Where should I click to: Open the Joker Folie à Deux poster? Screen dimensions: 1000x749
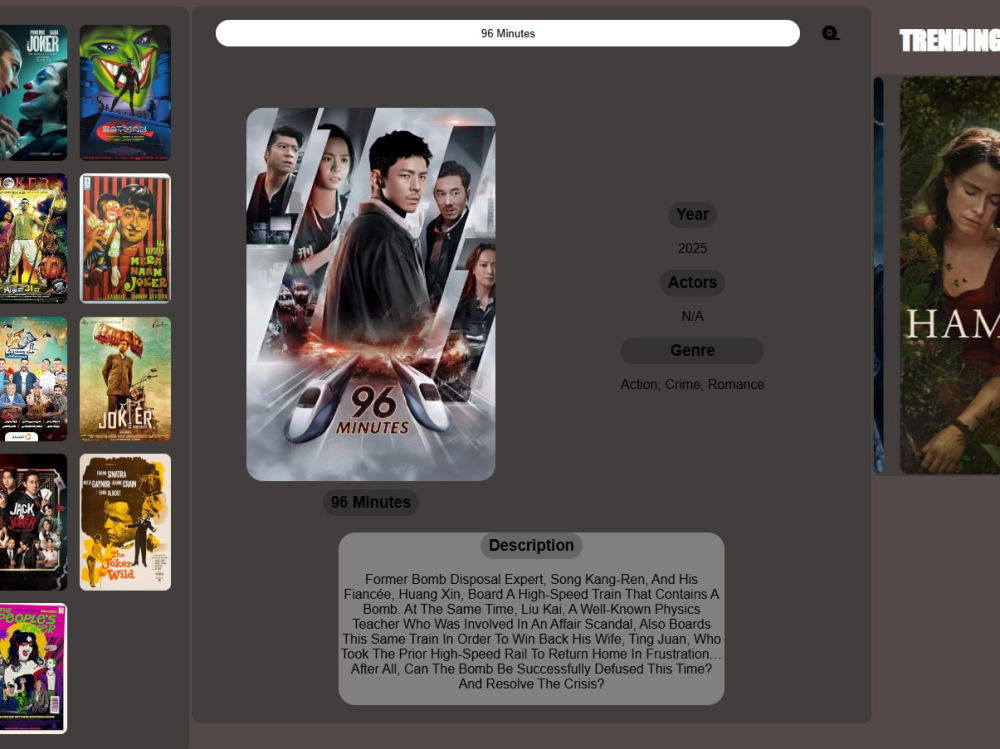(33, 93)
